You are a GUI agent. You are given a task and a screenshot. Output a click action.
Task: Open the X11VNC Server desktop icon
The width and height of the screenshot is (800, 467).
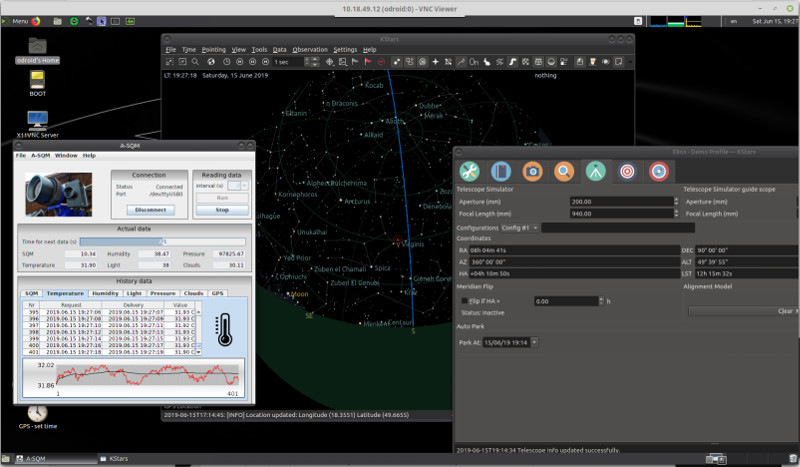pos(37,125)
